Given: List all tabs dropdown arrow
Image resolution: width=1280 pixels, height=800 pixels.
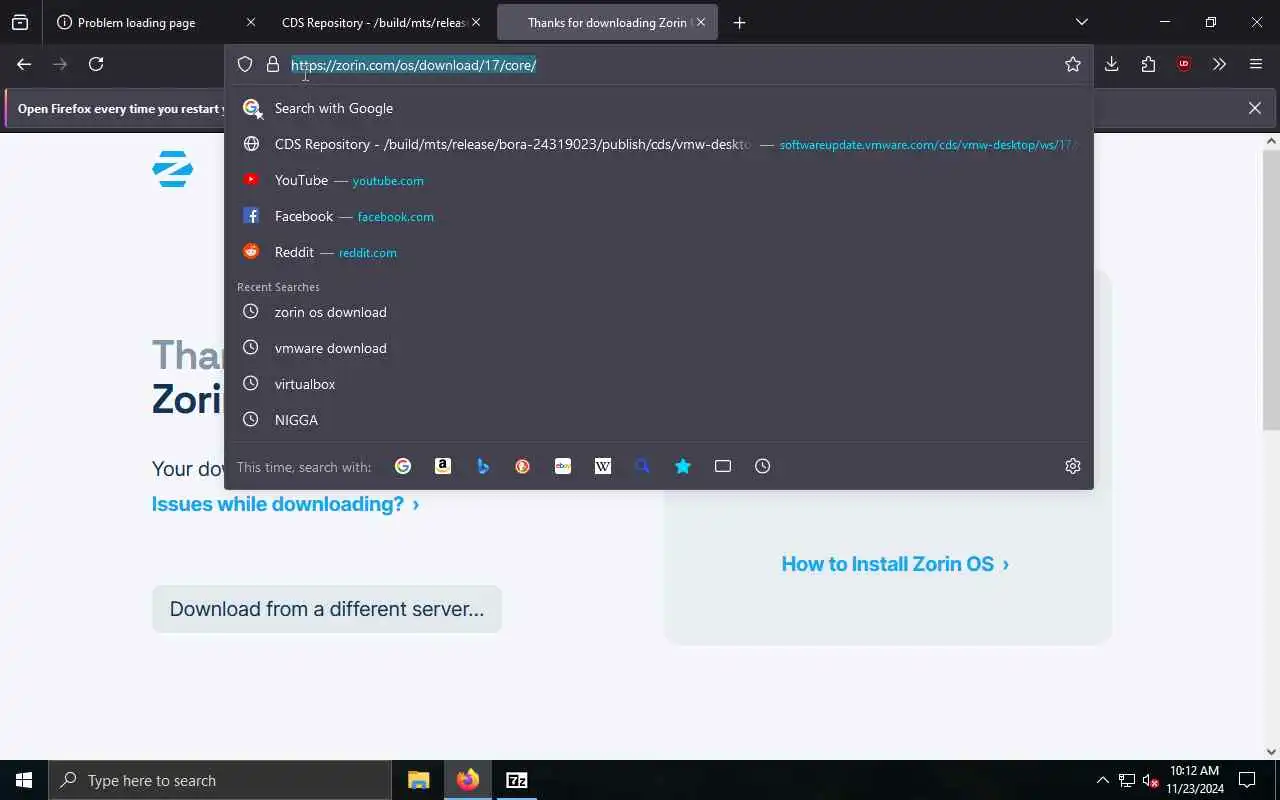Looking at the screenshot, I should [x=1081, y=22].
